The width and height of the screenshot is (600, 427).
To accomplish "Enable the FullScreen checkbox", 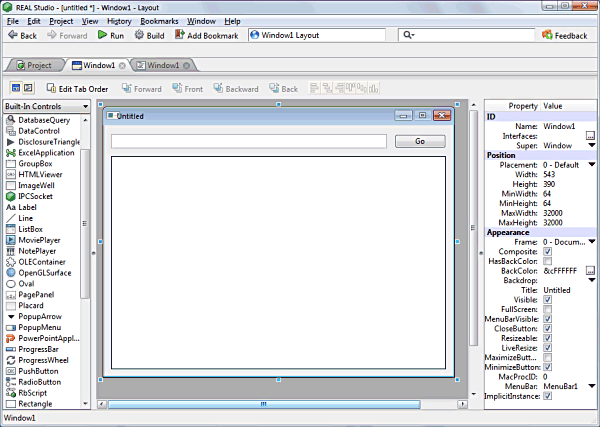I will 547,308.
